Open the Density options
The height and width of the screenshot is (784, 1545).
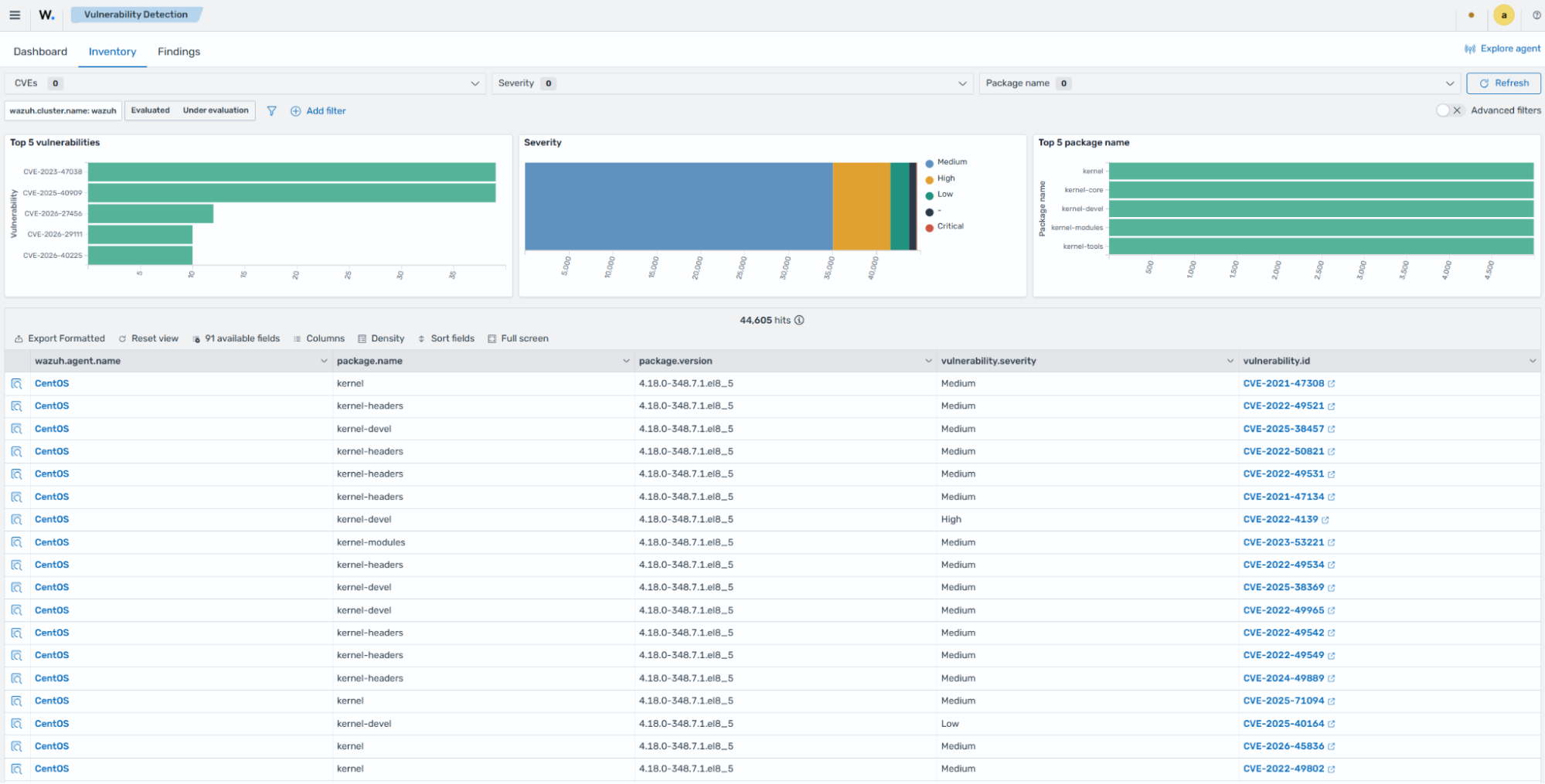click(x=381, y=338)
